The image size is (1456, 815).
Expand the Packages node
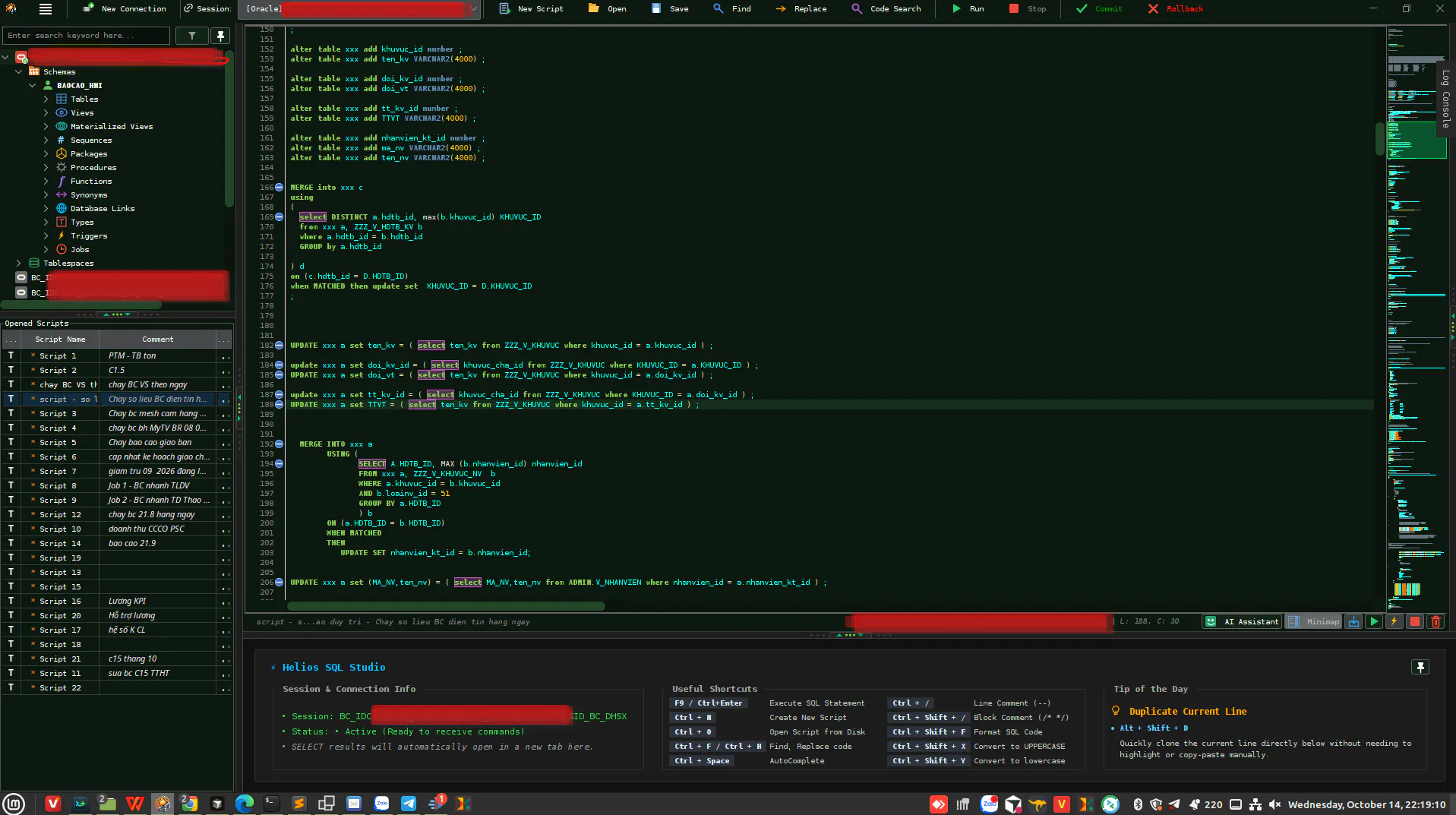(x=46, y=153)
